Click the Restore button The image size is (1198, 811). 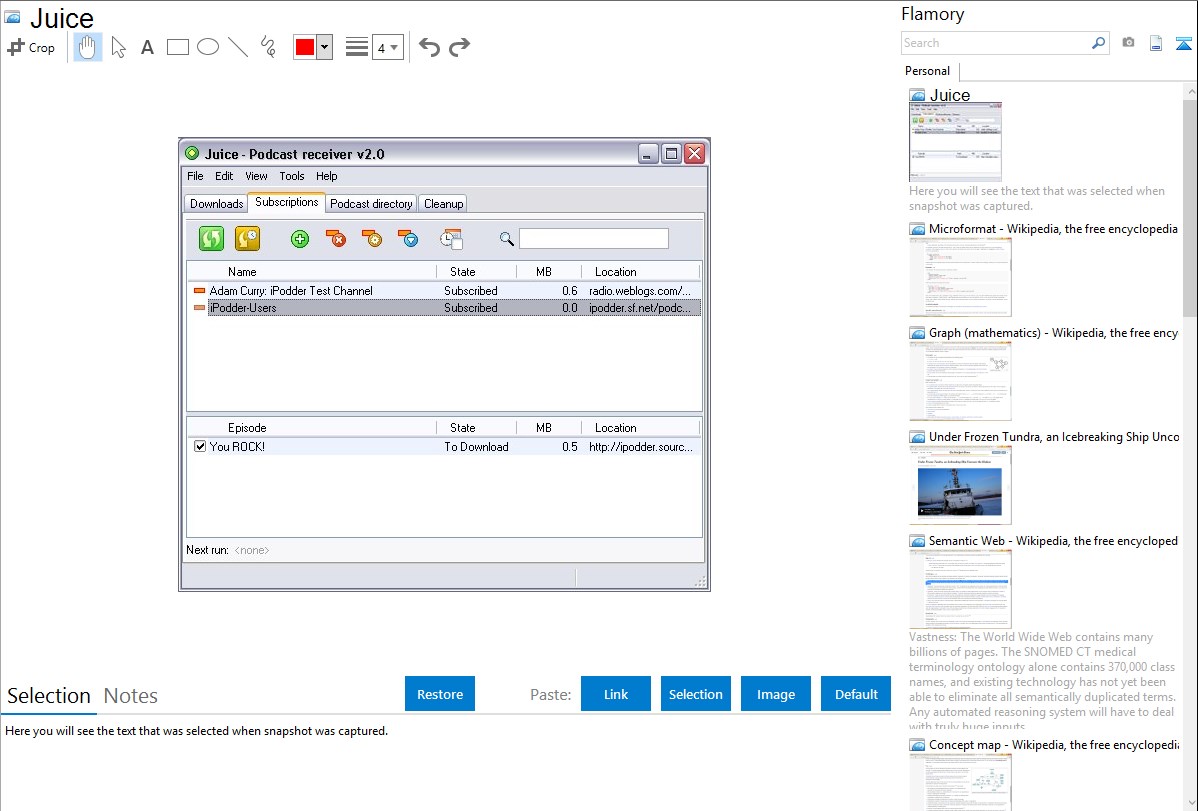pyautogui.click(x=440, y=694)
